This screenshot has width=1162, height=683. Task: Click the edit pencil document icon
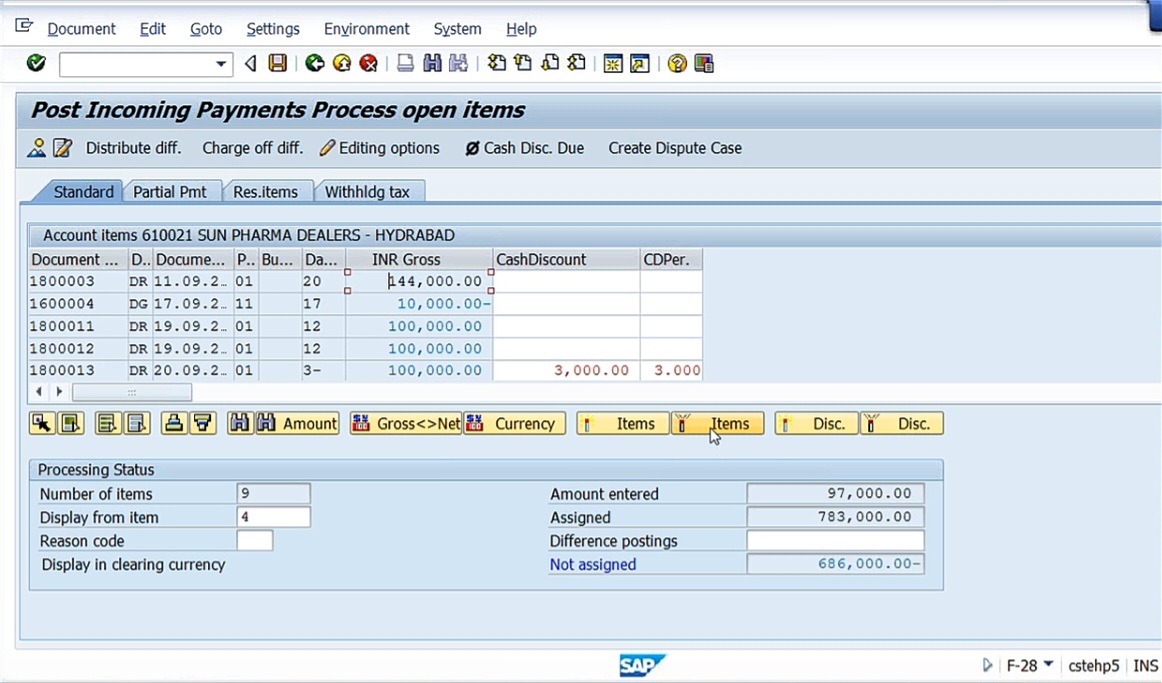(63, 148)
